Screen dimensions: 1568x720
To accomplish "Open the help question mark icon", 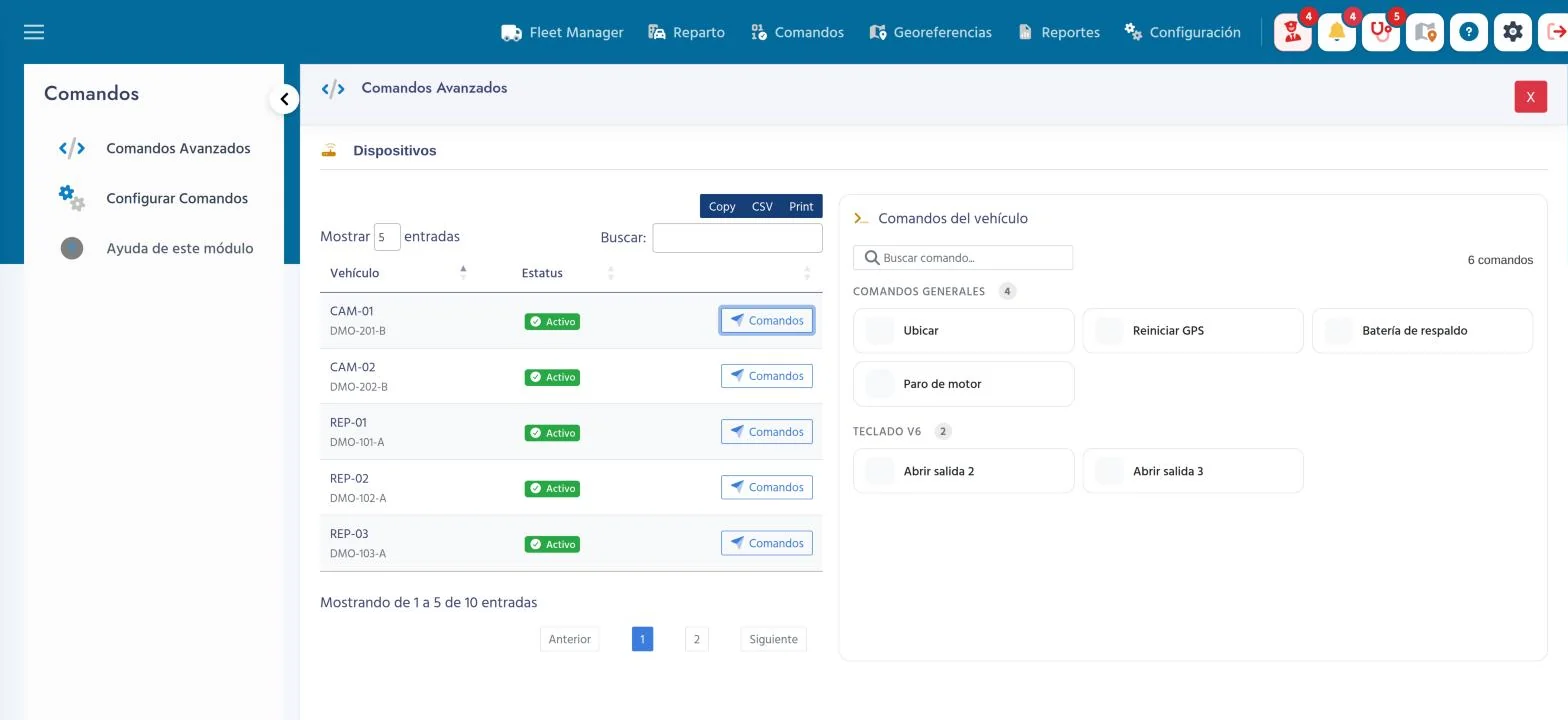I will (x=1469, y=32).
